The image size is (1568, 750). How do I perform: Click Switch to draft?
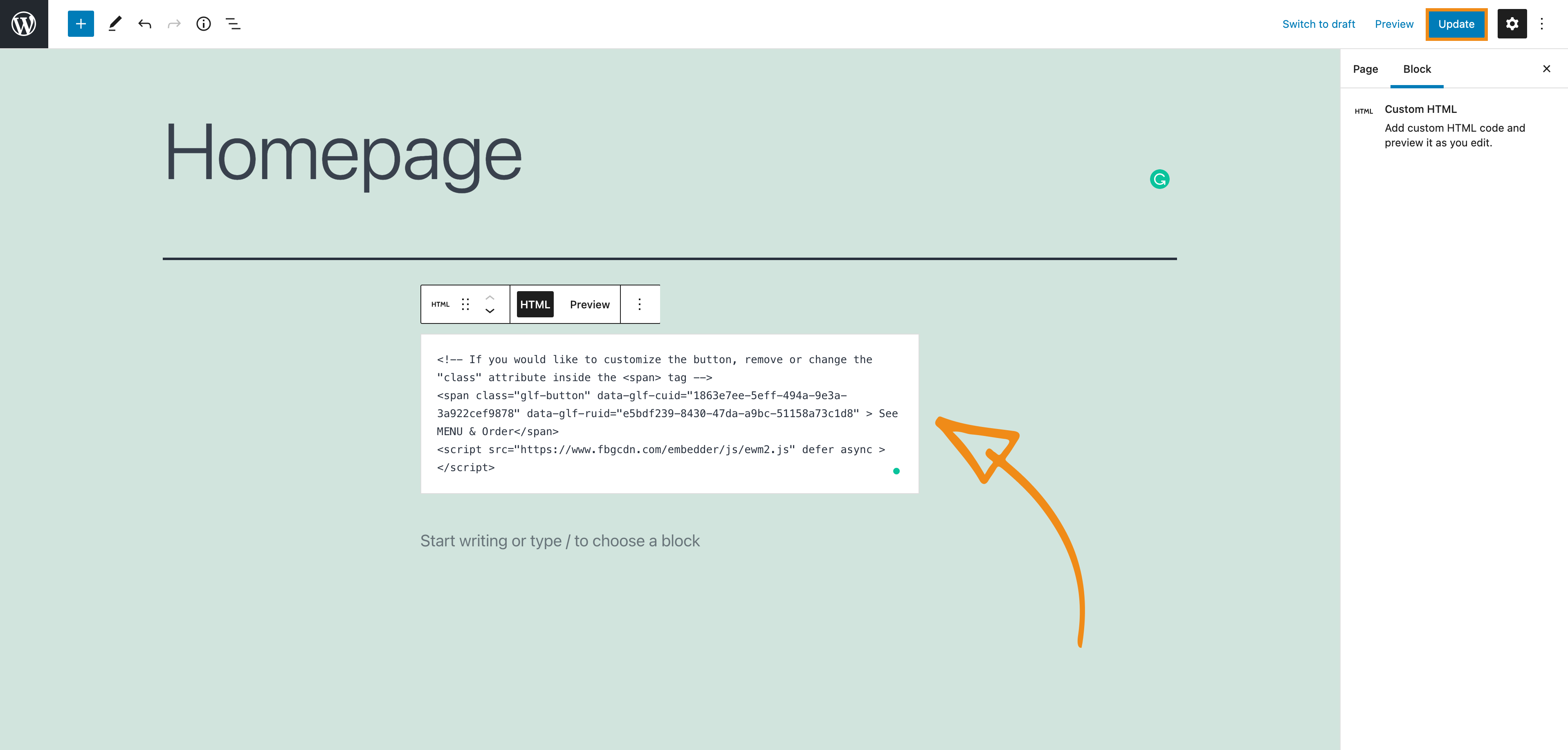tap(1319, 24)
